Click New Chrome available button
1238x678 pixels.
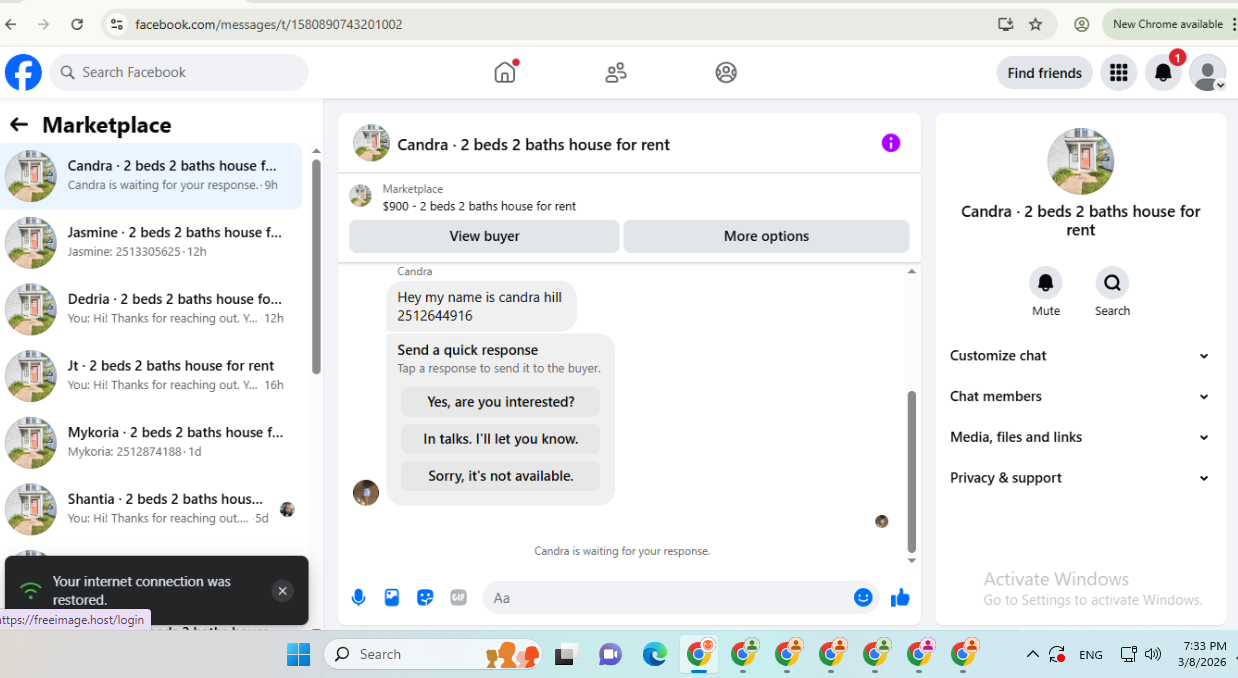1168,24
